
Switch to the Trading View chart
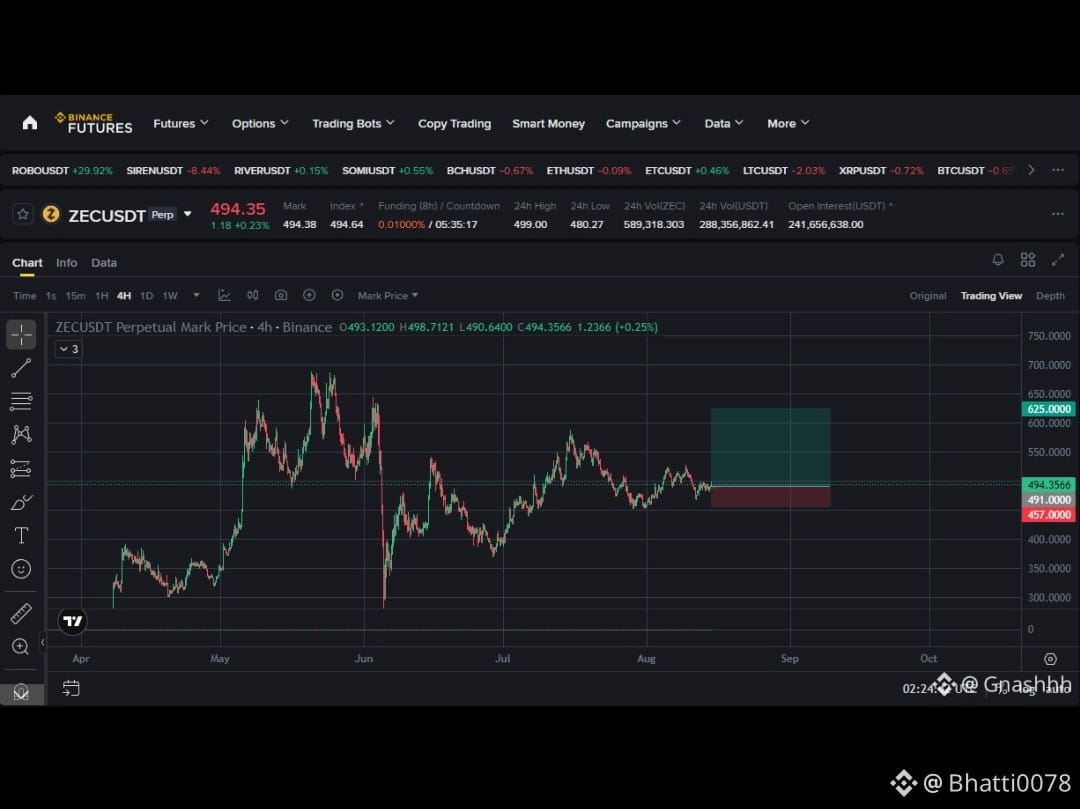(x=991, y=296)
